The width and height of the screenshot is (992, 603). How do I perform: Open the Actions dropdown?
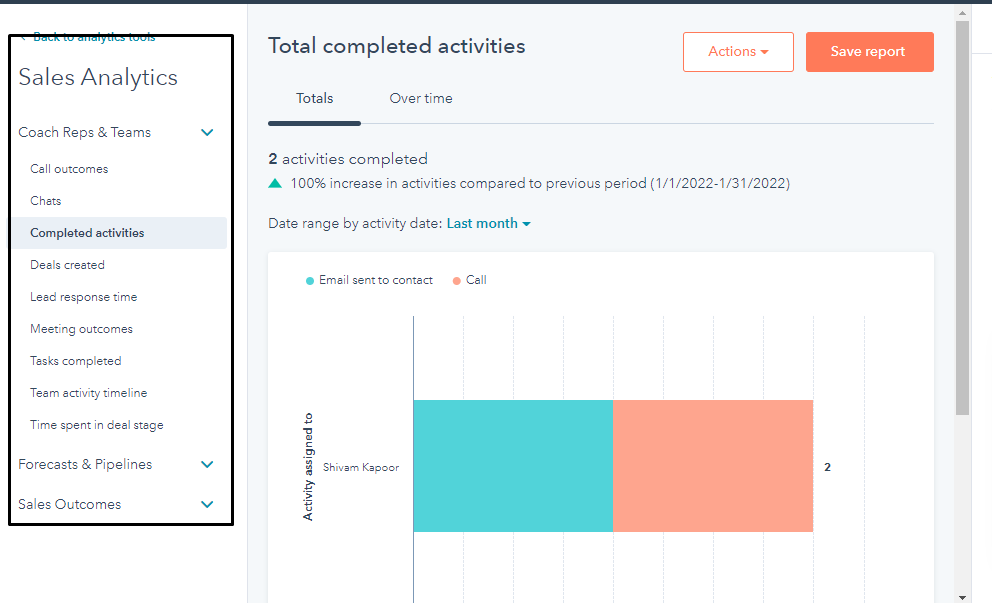click(738, 52)
